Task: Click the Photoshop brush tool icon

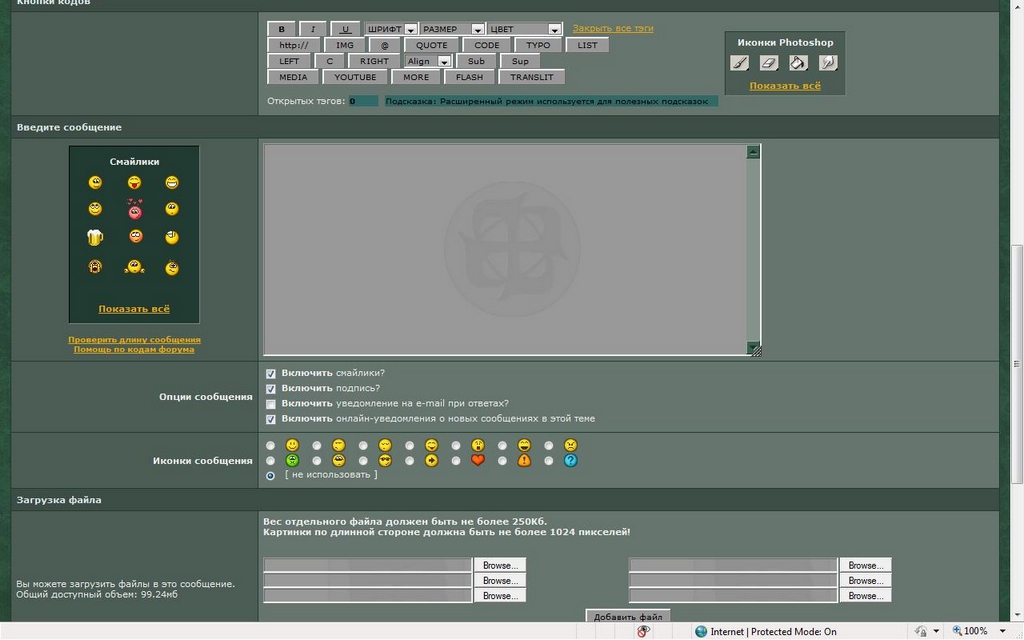Action: (x=739, y=63)
